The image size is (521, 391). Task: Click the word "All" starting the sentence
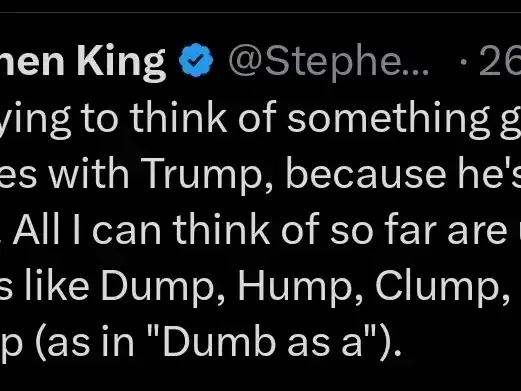coord(37,229)
